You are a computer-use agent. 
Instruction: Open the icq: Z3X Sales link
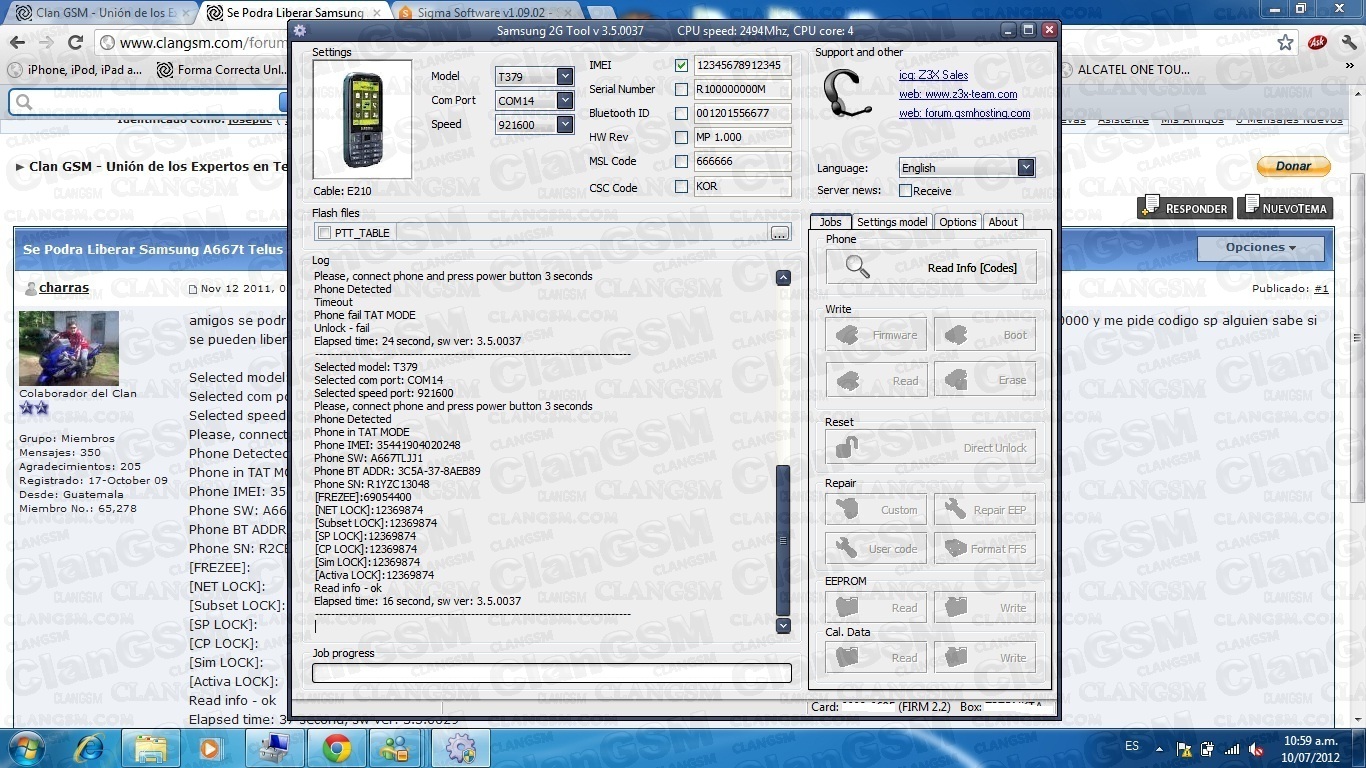933,75
